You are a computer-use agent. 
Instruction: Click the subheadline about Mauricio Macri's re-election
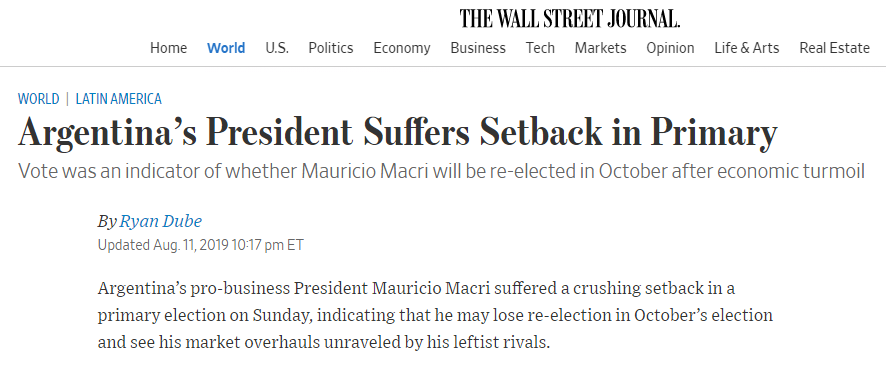442,171
